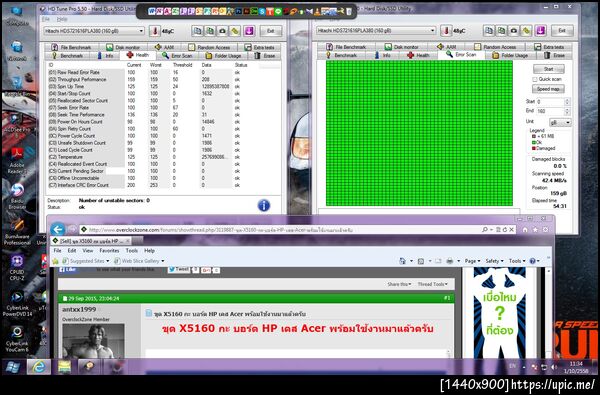The width and height of the screenshot is (600, 395).
Task: Expand Thread Tools dropdown
Action: pyautogui.click(x=432, y=284)
